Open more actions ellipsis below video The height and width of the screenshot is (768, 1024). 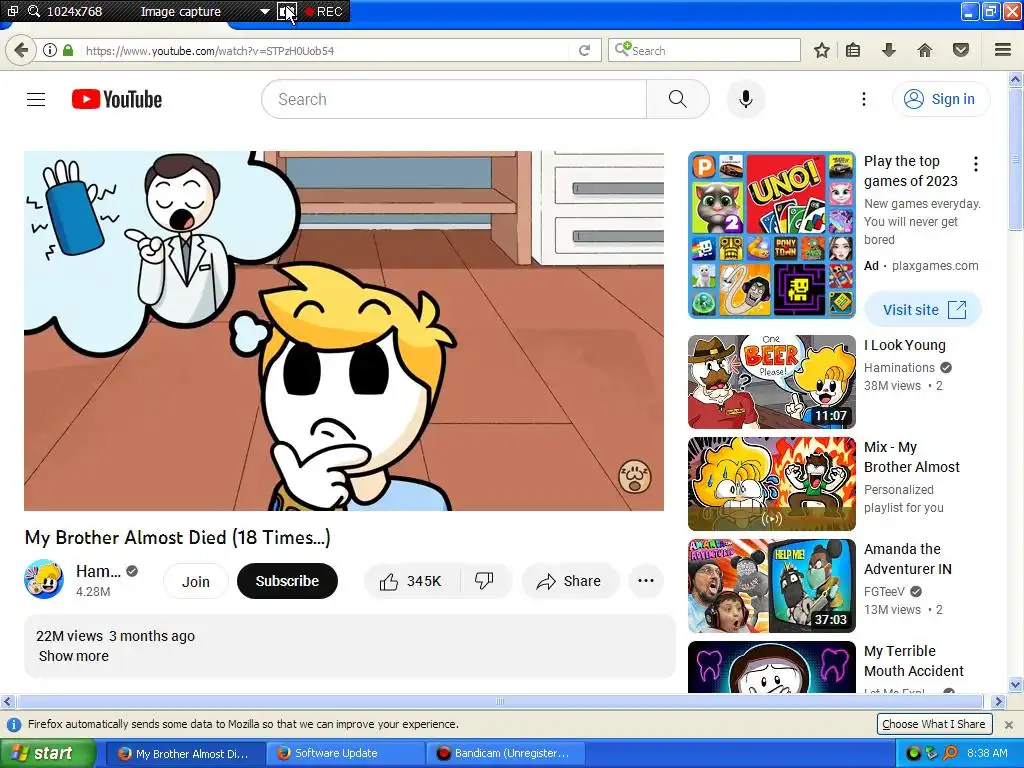(646, 581)
